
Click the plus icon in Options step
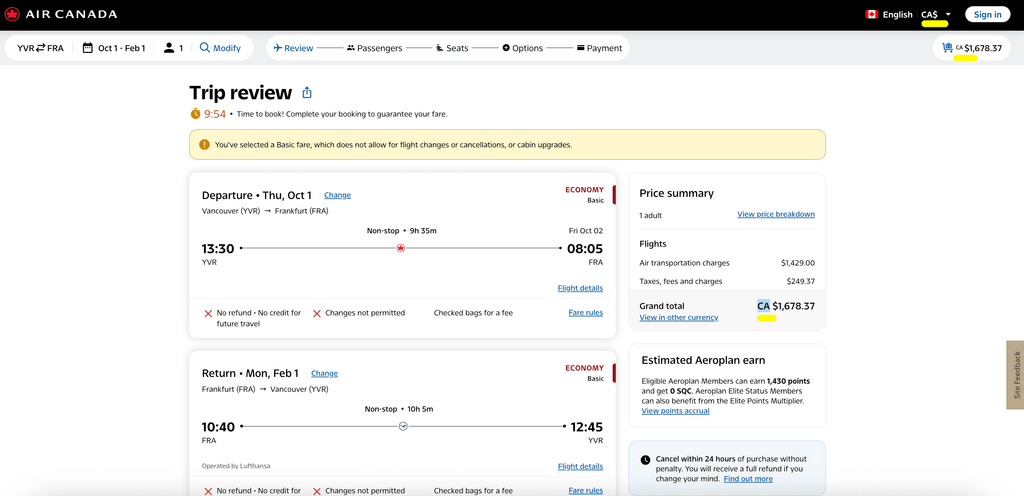point(505,48)
